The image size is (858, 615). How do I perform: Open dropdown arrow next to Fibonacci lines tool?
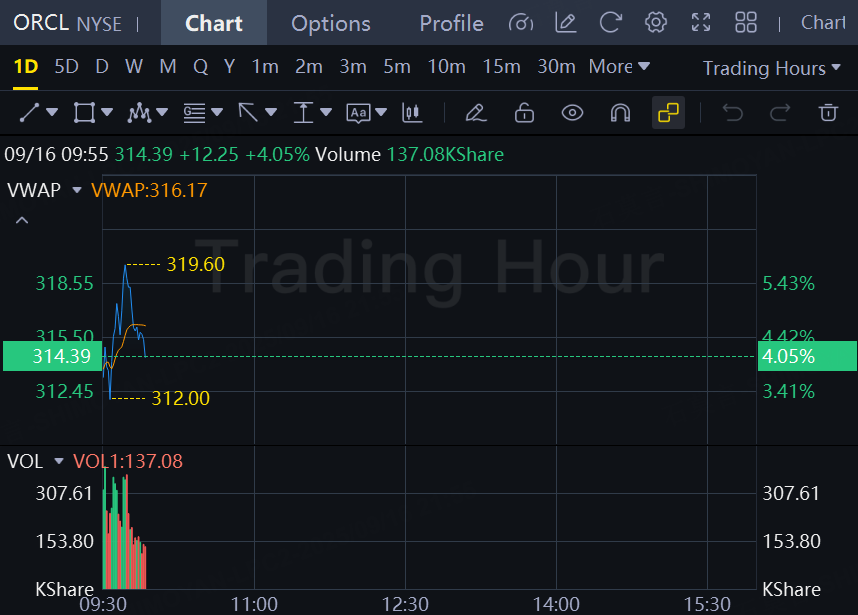tap(217, 113)
